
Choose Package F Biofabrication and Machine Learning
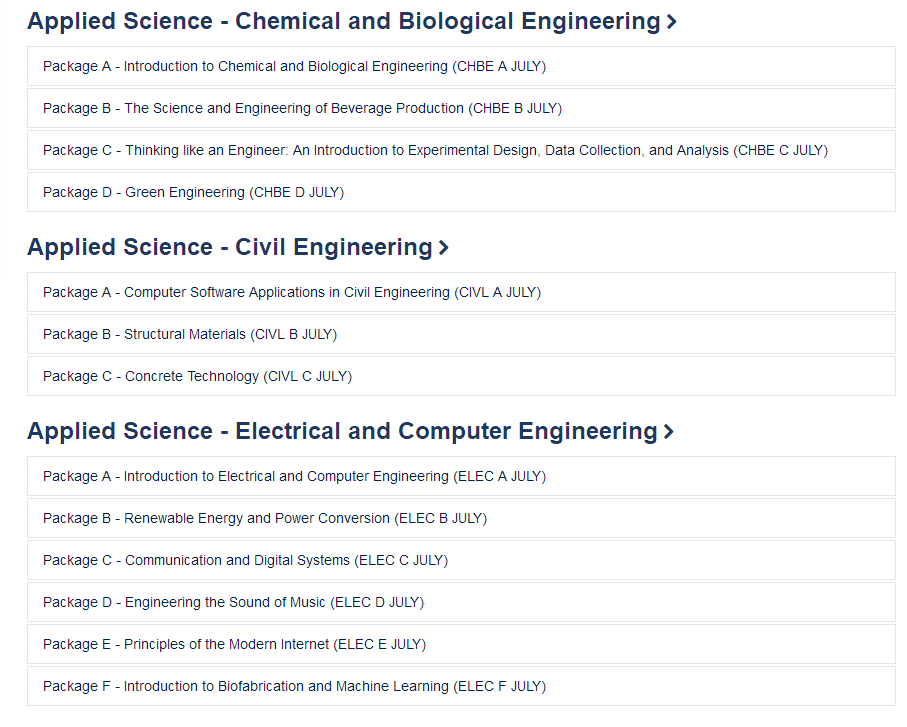point(461,687)
